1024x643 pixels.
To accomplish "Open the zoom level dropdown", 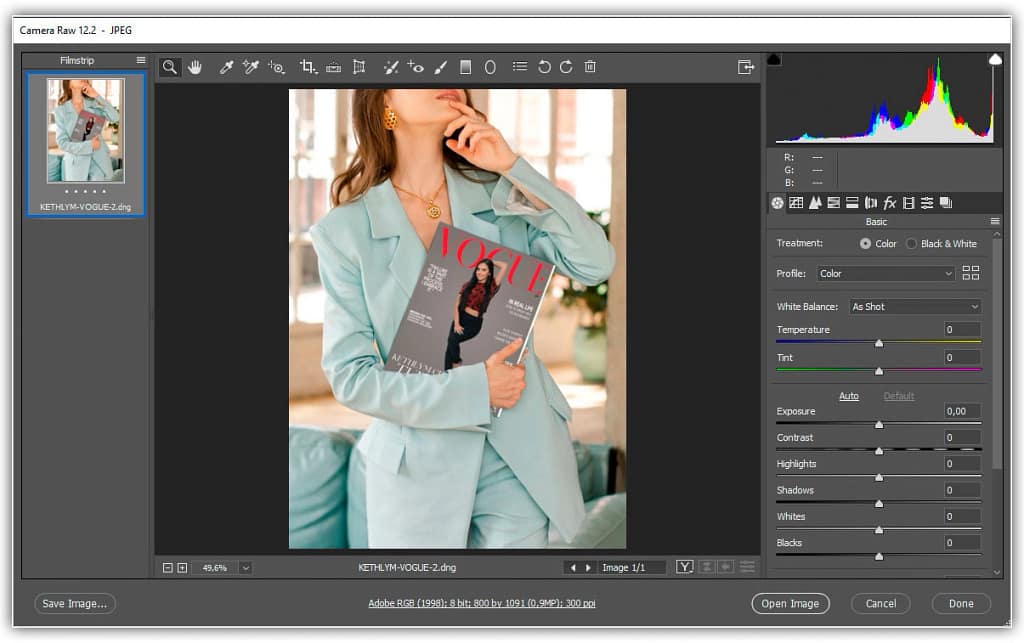I will (x=246, y=568).
